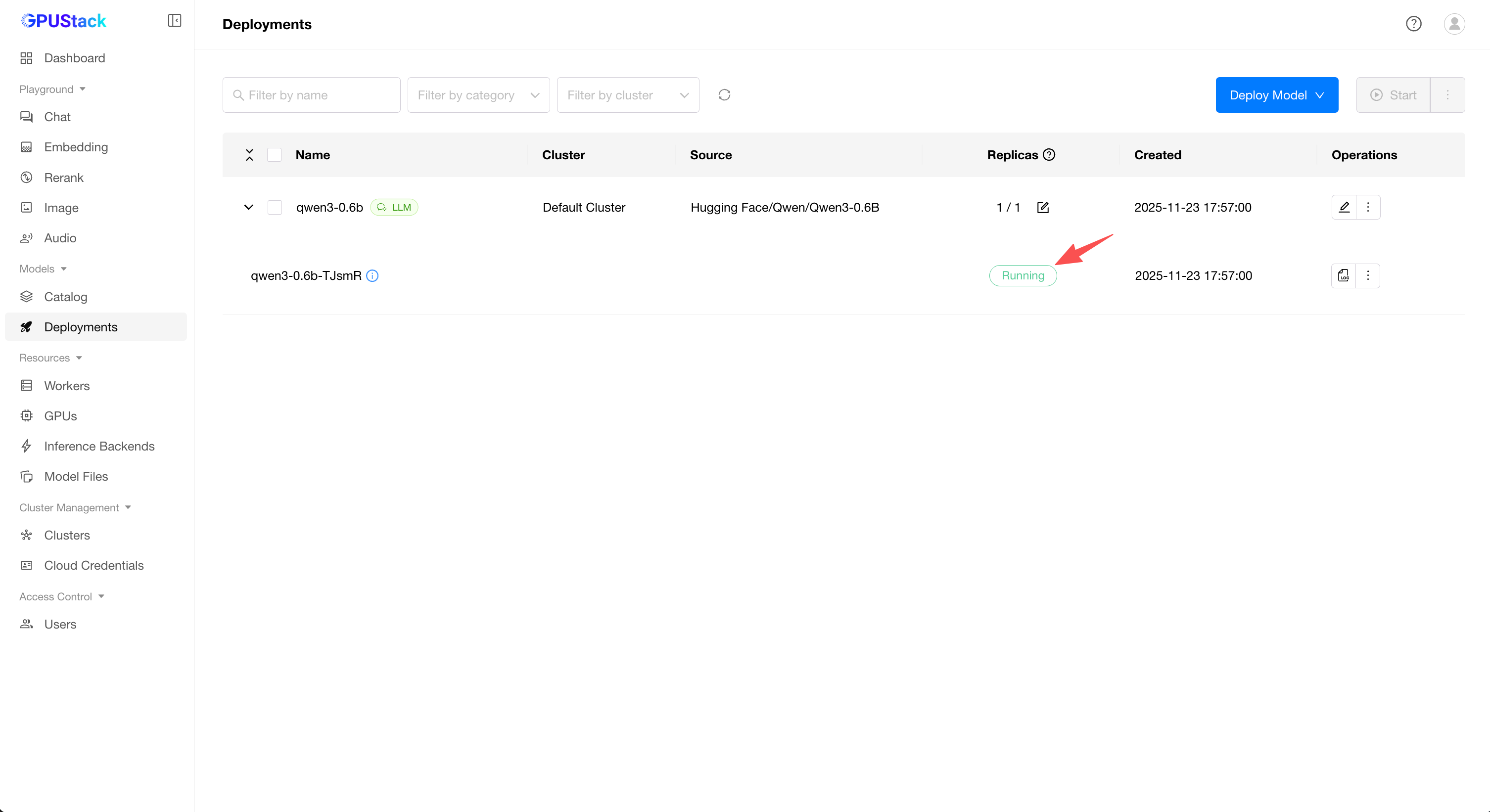This screenshot has width=1490, height=812.
Task: Click the pencil edit icon for qwen3-0.6b
Action: (x=1344, y=207)
